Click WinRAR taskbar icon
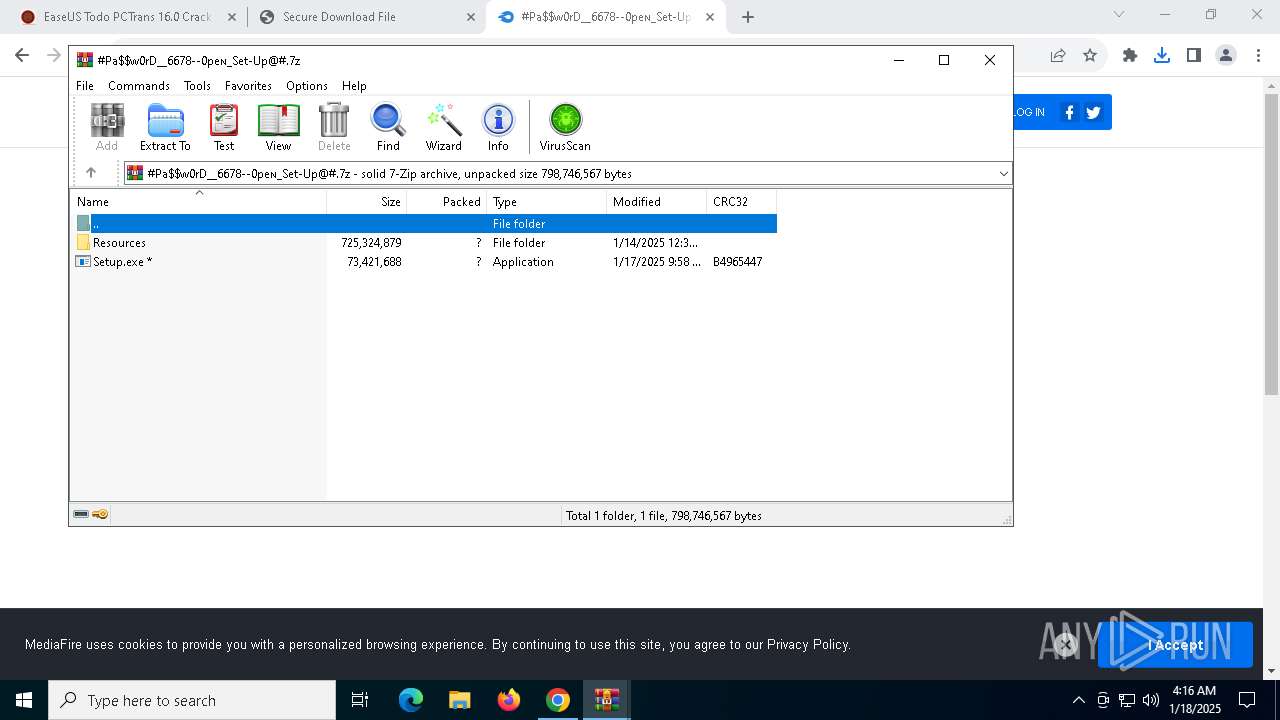Image resolution: width=1280 pixels, height=720 pixels. [x=607, y=700]
